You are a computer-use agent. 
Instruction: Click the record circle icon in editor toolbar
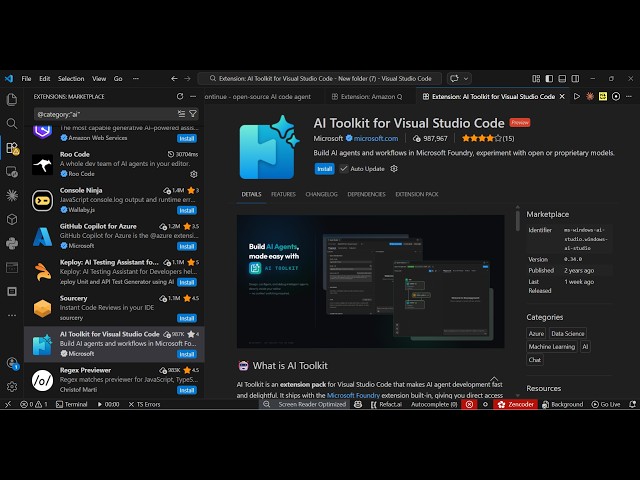point(616,96)
